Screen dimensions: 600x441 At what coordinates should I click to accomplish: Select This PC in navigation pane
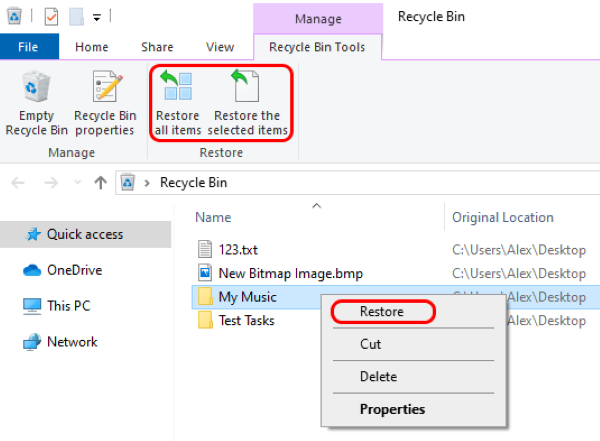point(67,306)
